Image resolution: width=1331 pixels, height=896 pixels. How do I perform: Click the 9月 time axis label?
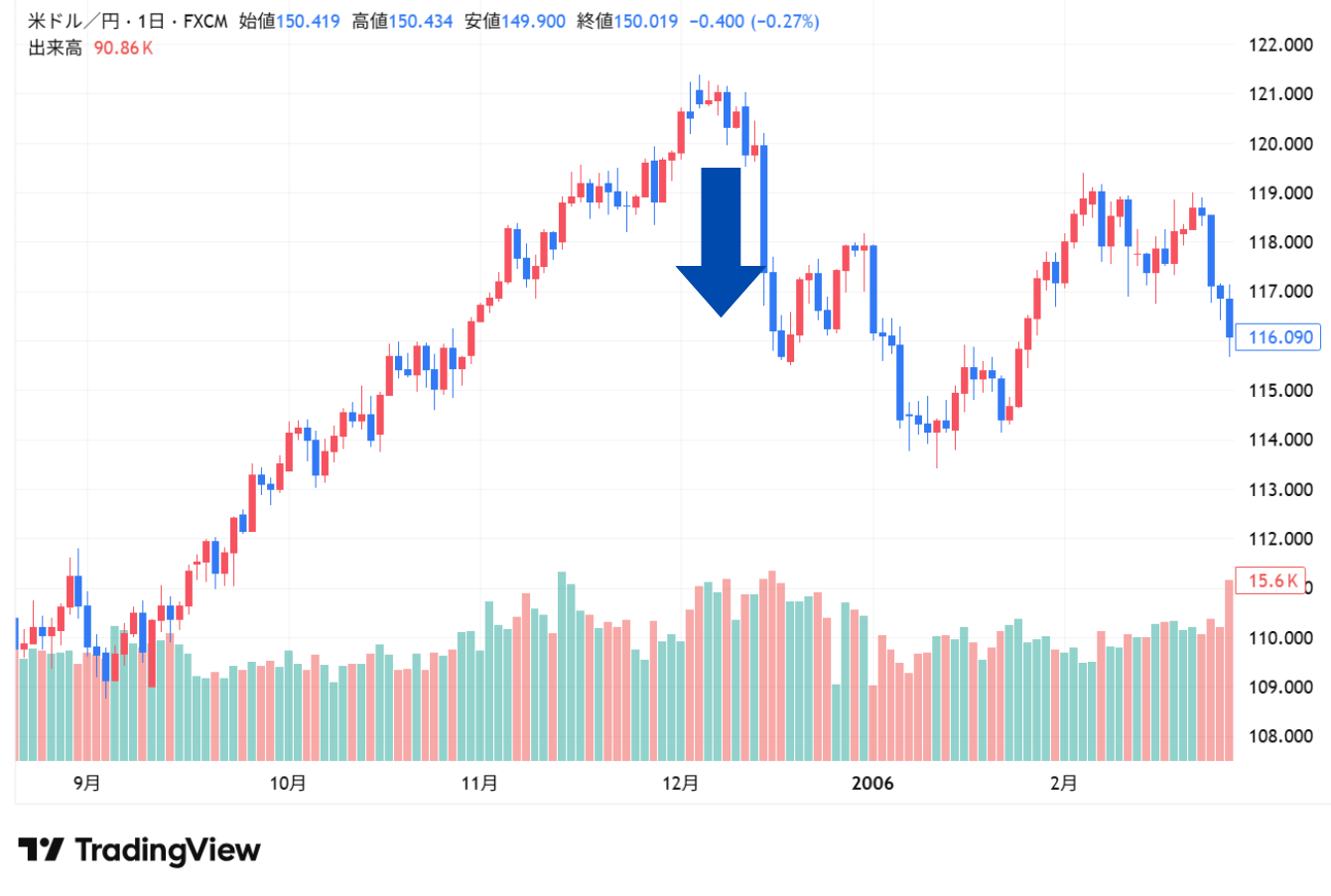tap(87, 784)
